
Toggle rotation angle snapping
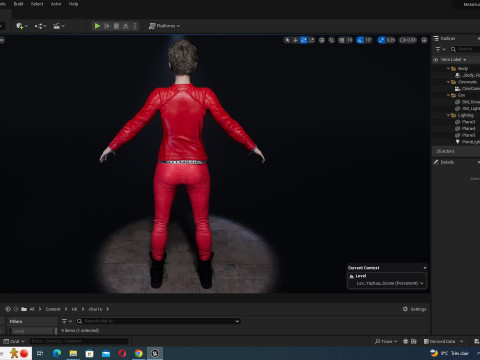pyautogui.click(x=360, y=40)
